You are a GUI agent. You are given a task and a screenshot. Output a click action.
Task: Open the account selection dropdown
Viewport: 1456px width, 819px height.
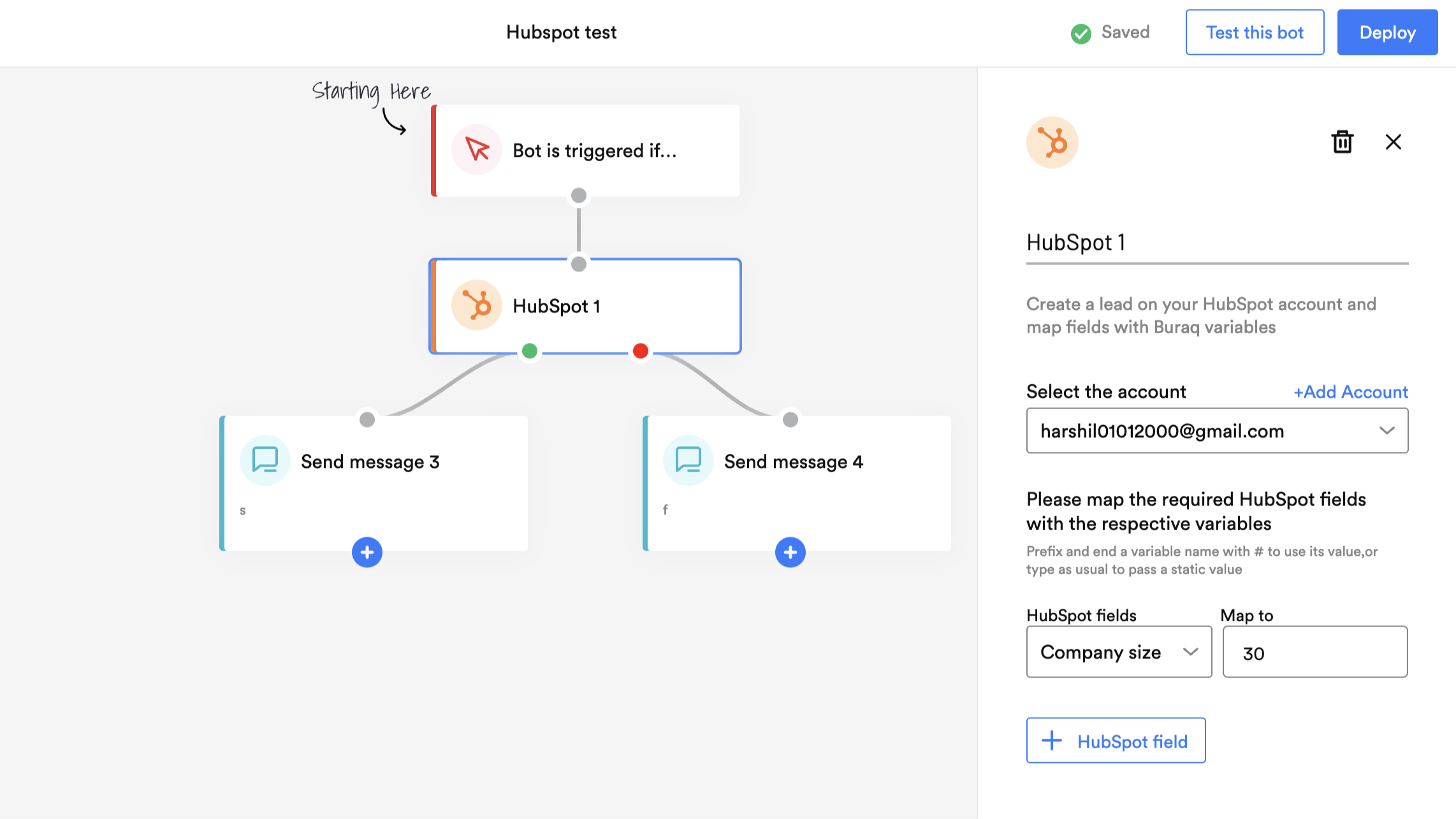(1216, 431)
